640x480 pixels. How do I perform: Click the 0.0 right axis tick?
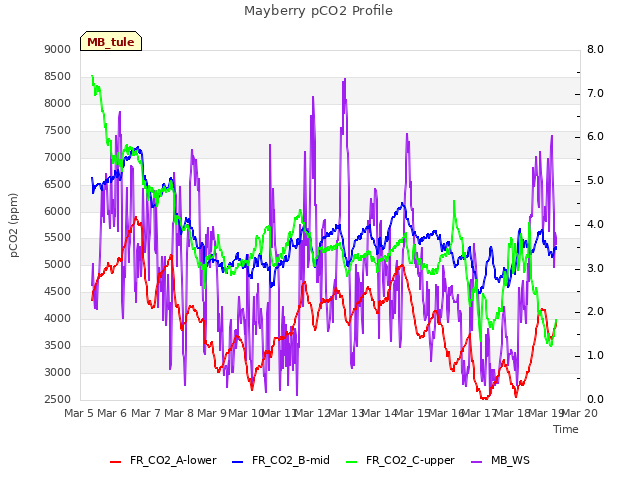(595, 399)
